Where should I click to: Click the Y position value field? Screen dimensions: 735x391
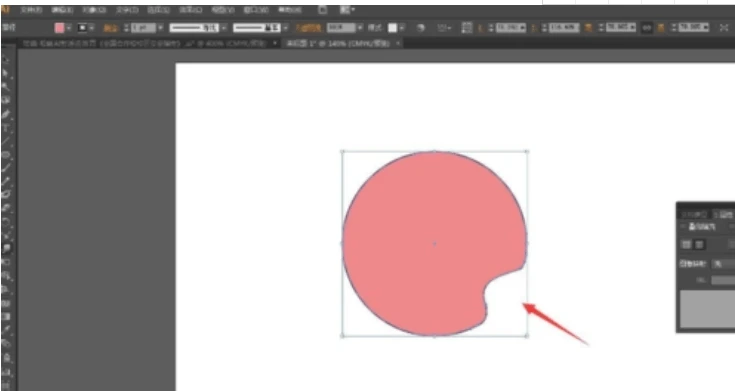pyautogui.click(x=564, y=28)
